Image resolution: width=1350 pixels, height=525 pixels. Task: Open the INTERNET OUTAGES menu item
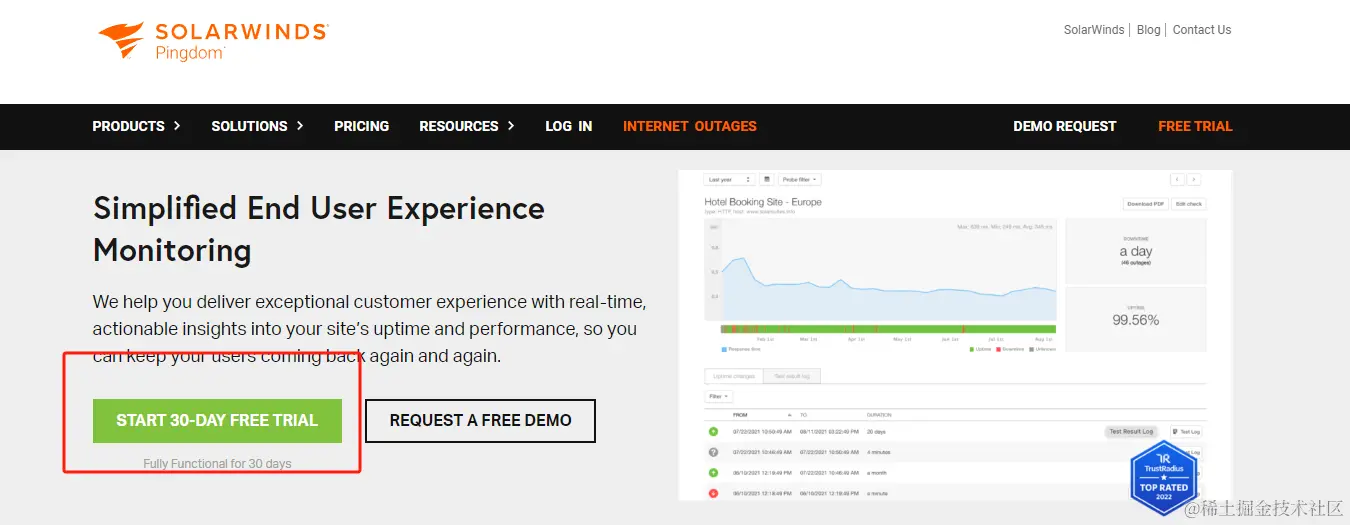690,126
